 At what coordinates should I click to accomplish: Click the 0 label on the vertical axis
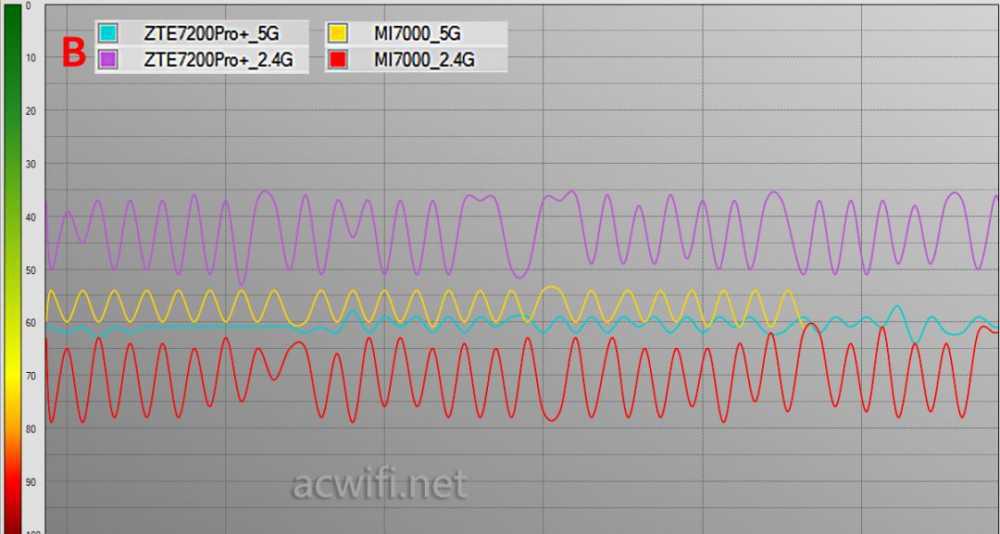(x=29, y=6)
